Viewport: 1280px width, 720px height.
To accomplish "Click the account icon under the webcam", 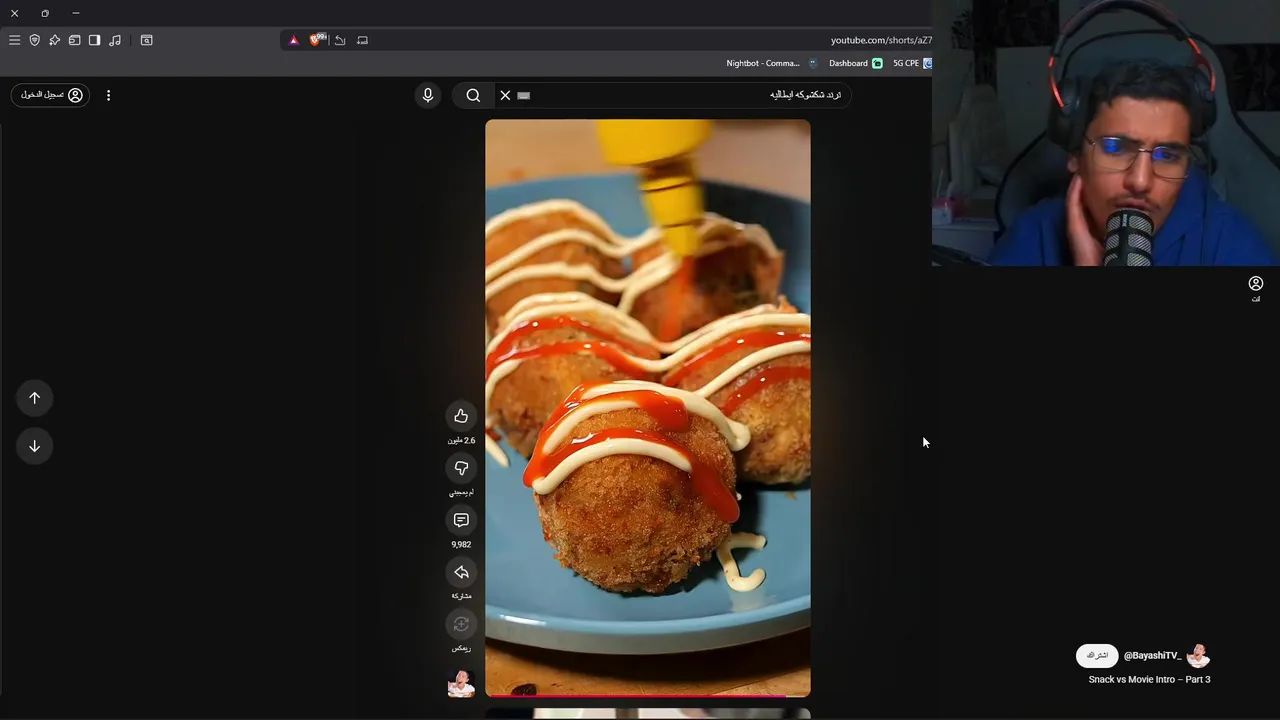I will click(1256, 284).
